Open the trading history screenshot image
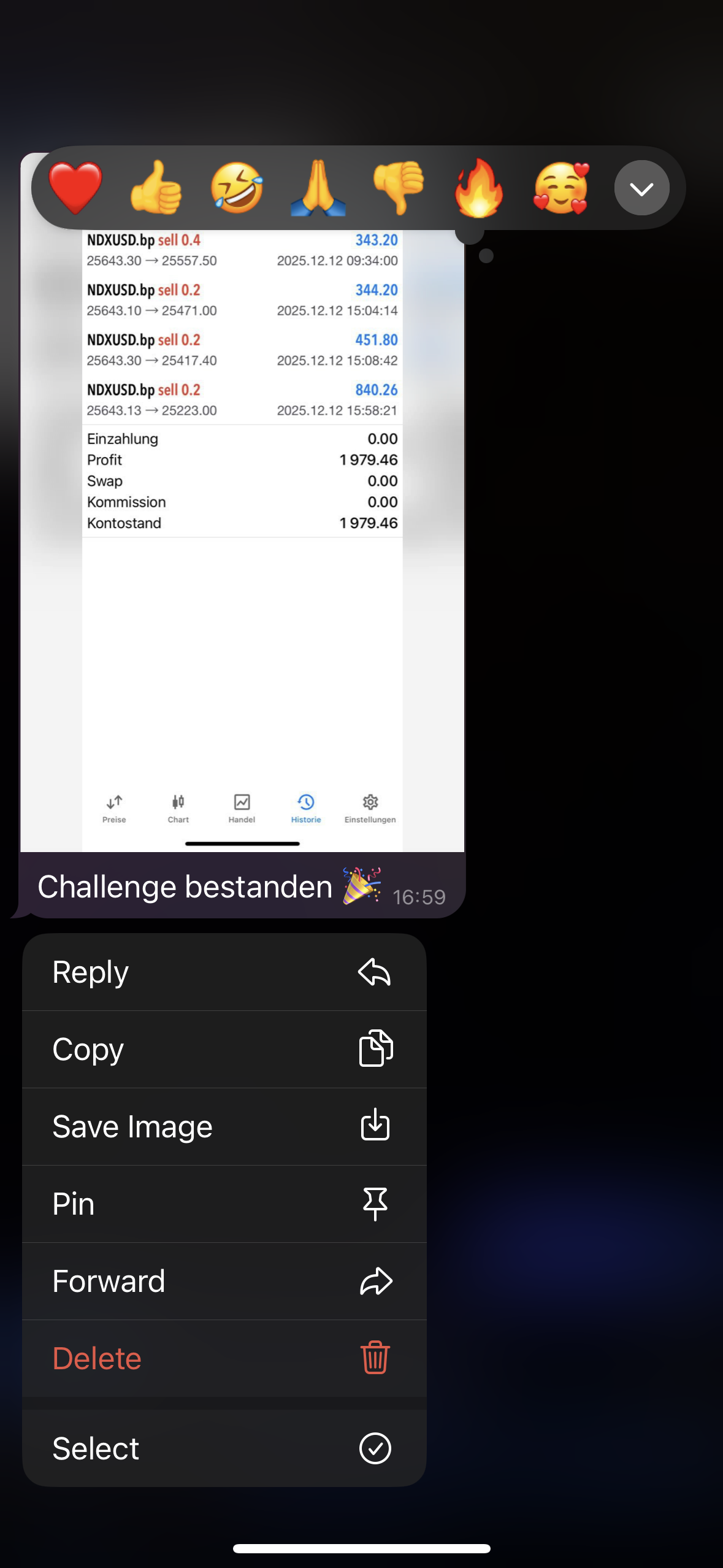 pos(242,540)
